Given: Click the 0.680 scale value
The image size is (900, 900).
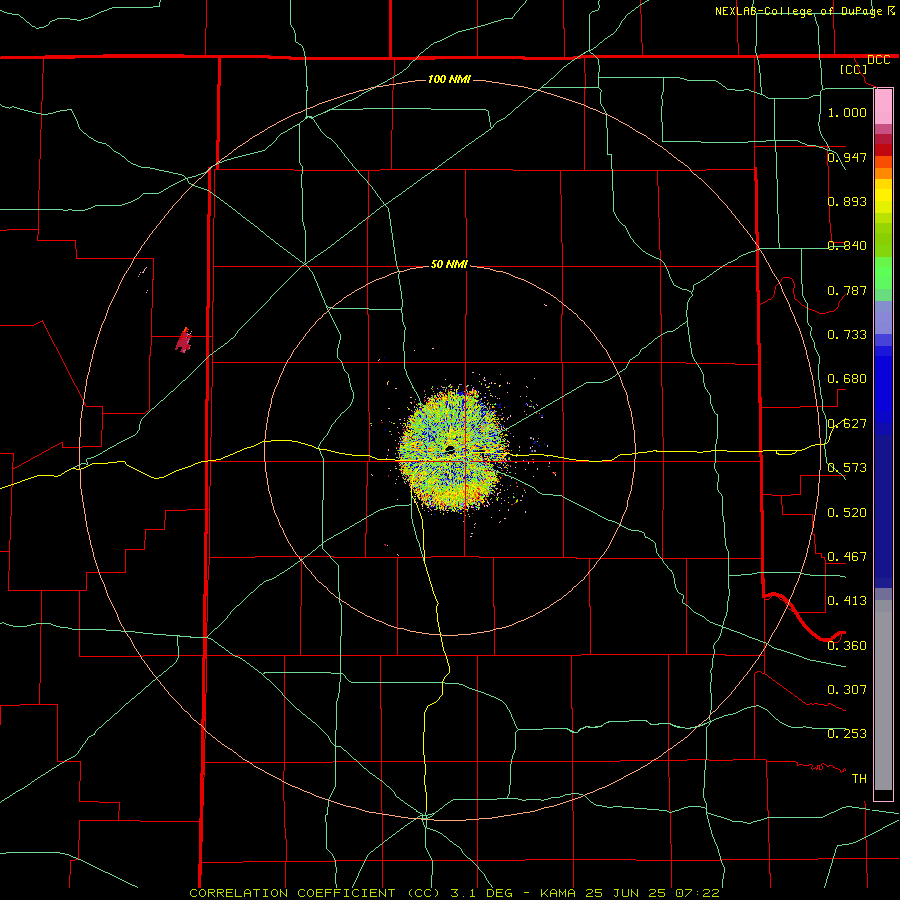Looking at the screenshot, I should [847, 379].
